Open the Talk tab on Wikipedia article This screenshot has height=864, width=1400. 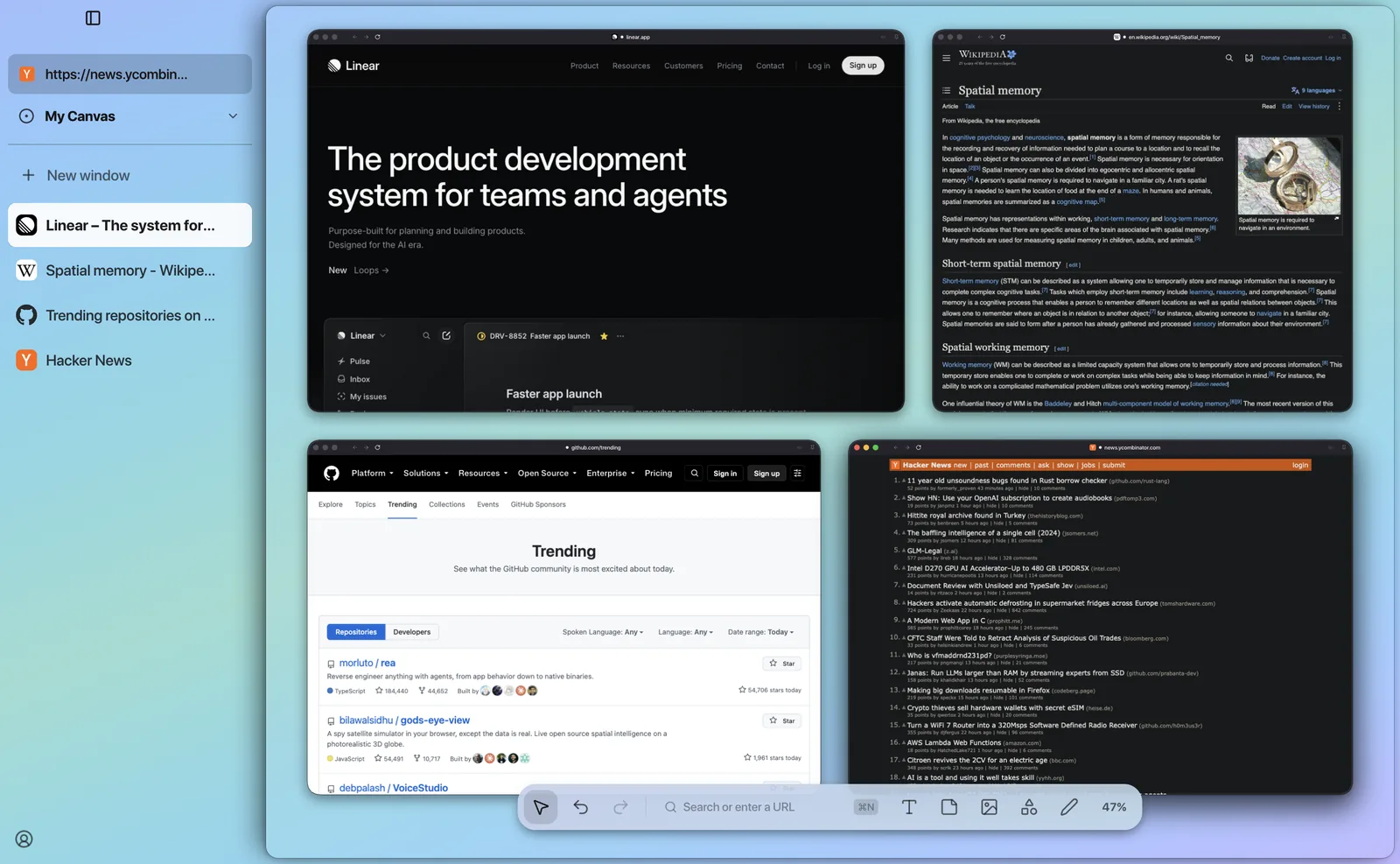coord(969,106)
